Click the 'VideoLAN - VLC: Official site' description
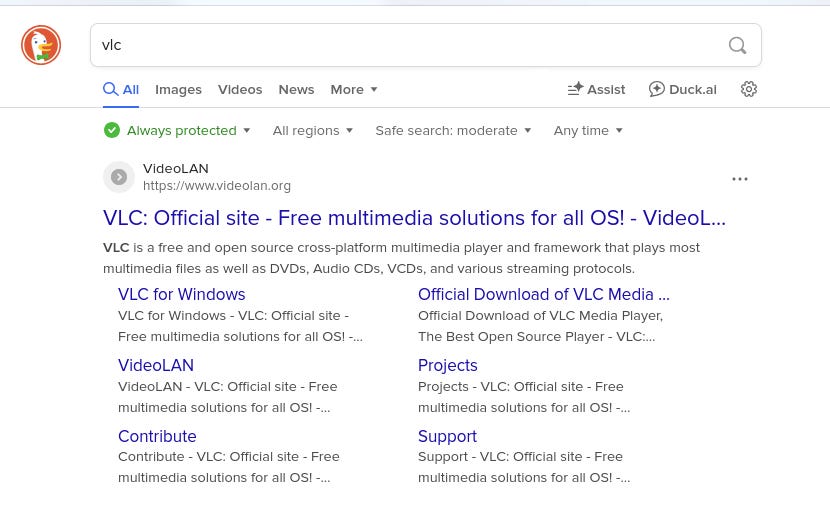The height and width of the screenshot is (513, 830). pyautogui.click(x=228, y=397)
